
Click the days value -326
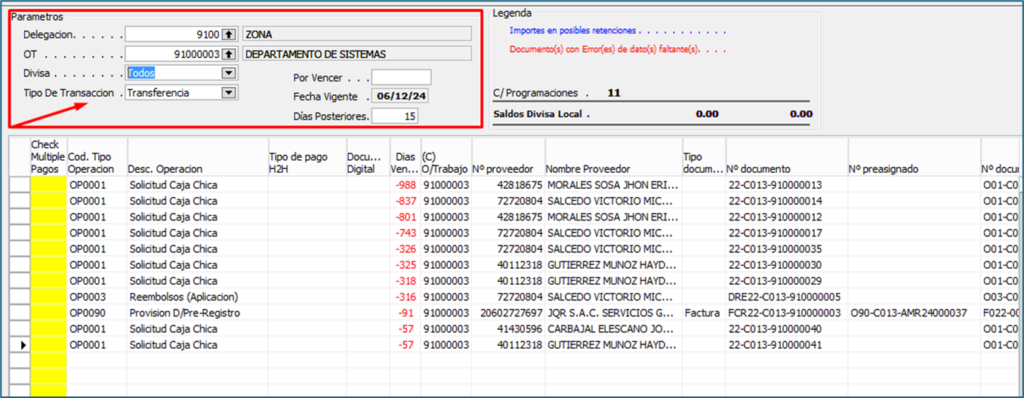click(x=405, y=249)
